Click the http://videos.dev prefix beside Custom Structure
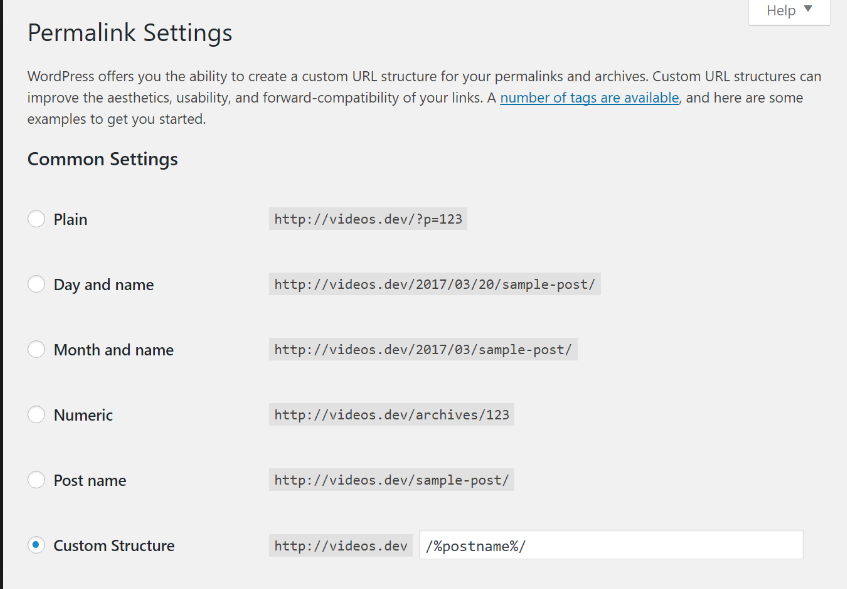 click(341, 545)
